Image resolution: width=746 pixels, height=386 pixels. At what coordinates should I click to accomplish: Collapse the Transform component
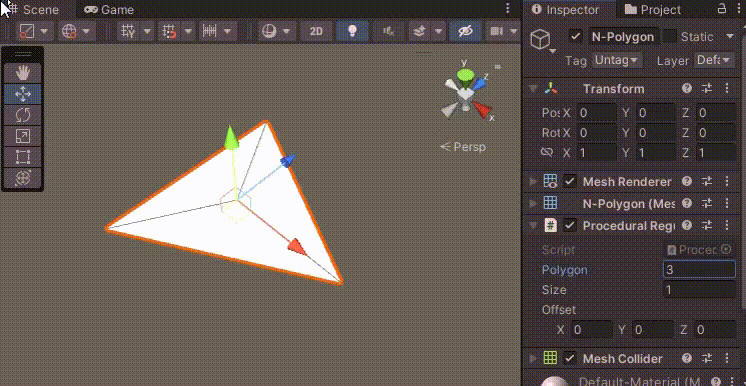(533, 89)
